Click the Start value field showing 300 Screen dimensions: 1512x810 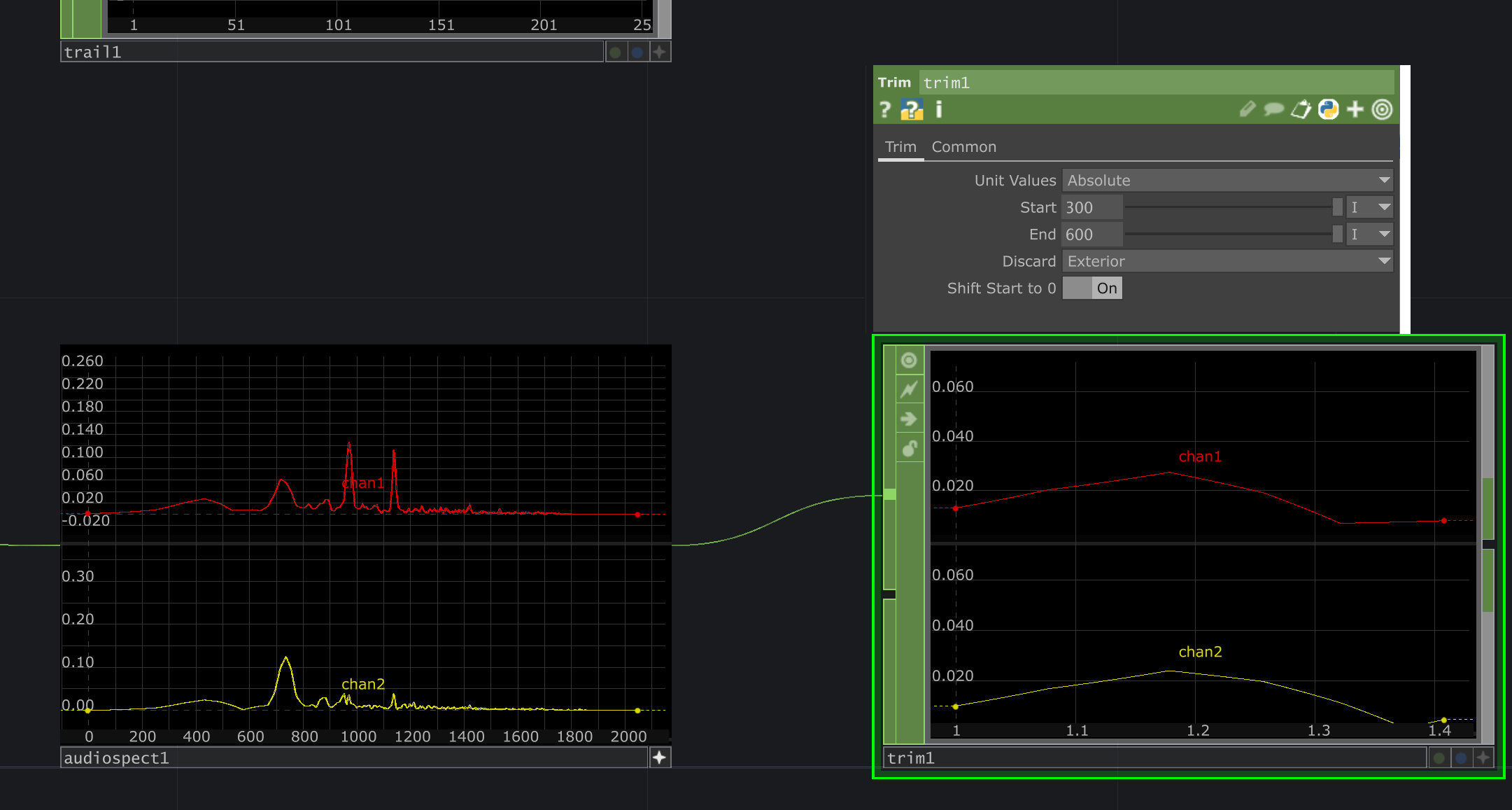(x=1091, y=208)
